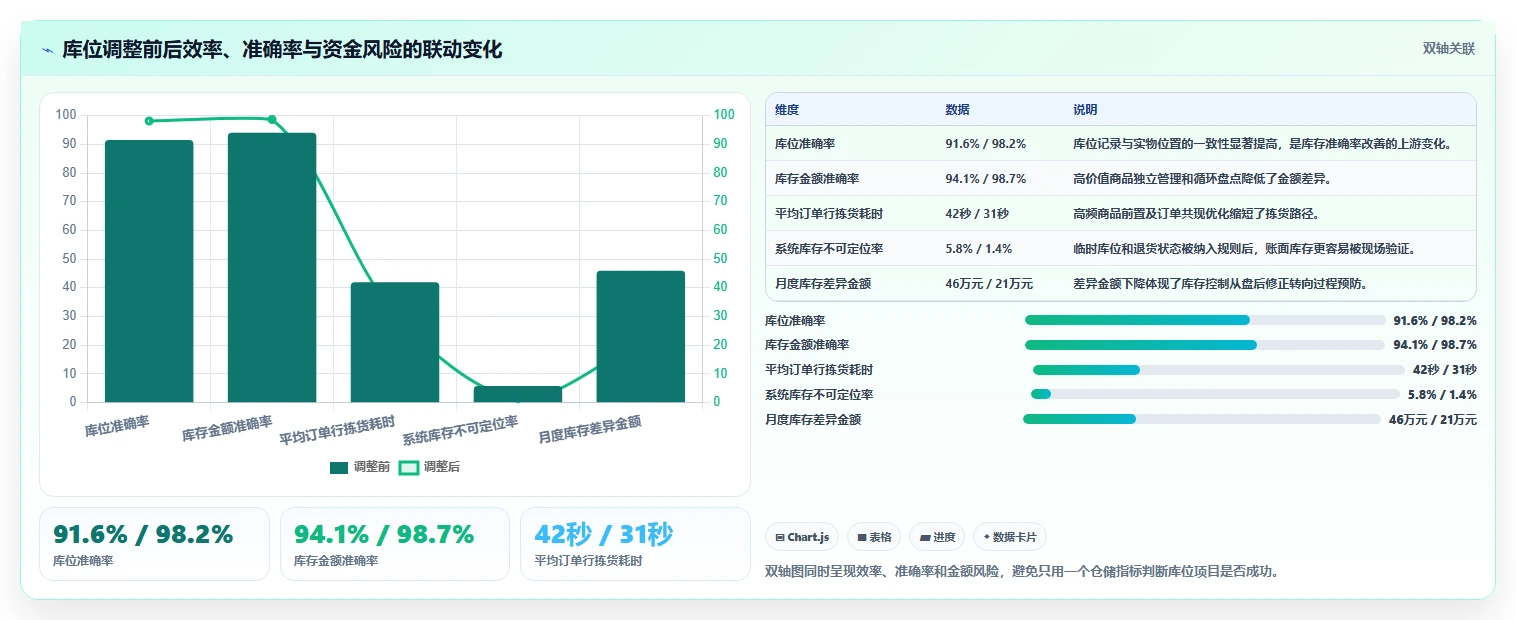
Task: Click the footer note starting 双轴图同时呈现
Action: click(x=1022, y=572)
